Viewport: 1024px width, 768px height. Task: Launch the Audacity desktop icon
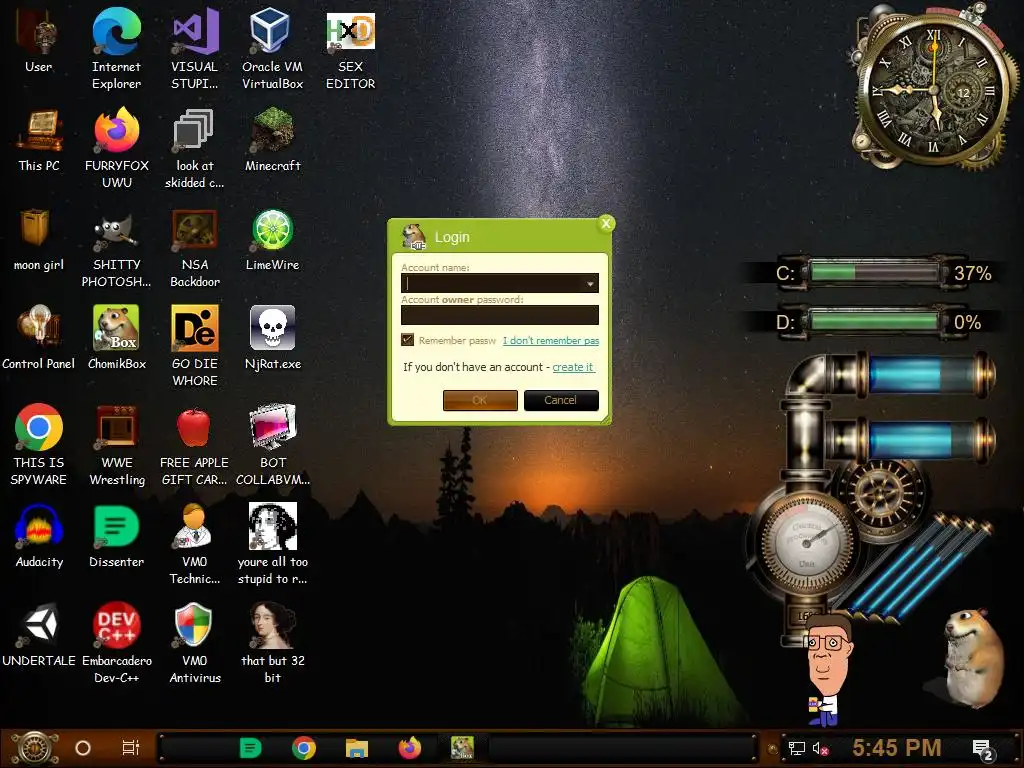tap(39, 536)
